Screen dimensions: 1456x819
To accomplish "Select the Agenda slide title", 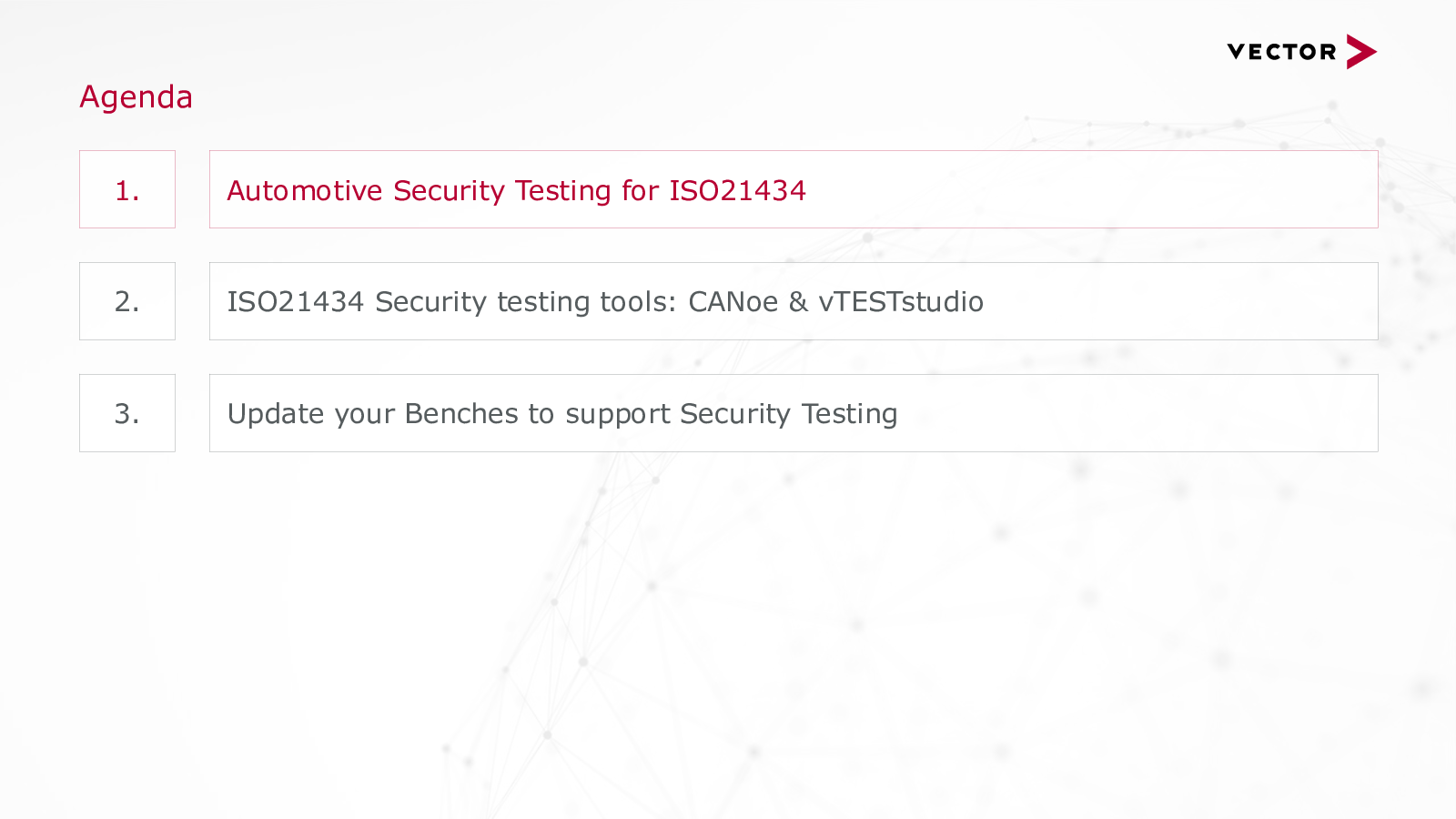I will [136, 96].
